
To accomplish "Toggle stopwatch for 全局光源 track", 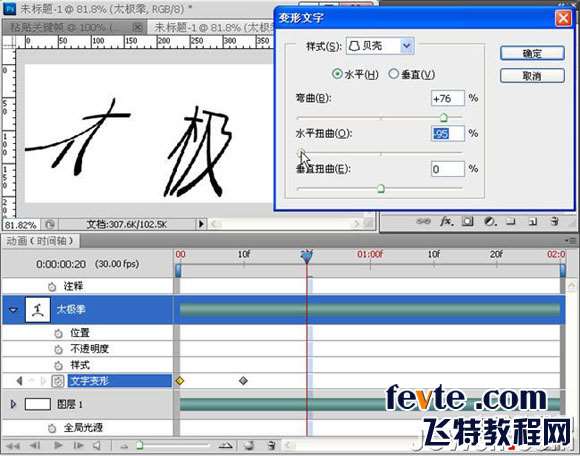I will [x=52, y=428].
